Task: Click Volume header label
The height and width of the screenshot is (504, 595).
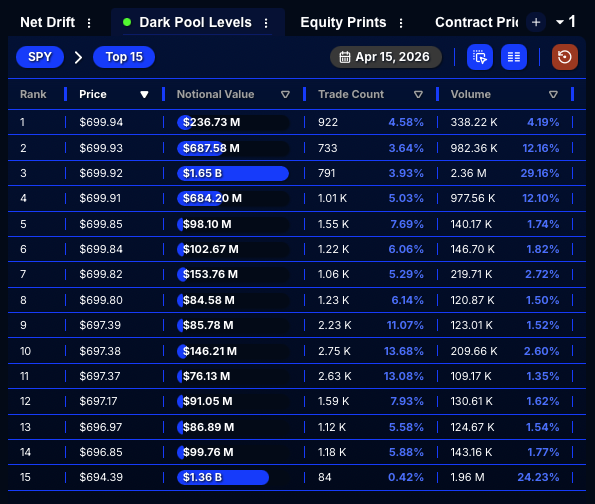Action: 471,94
